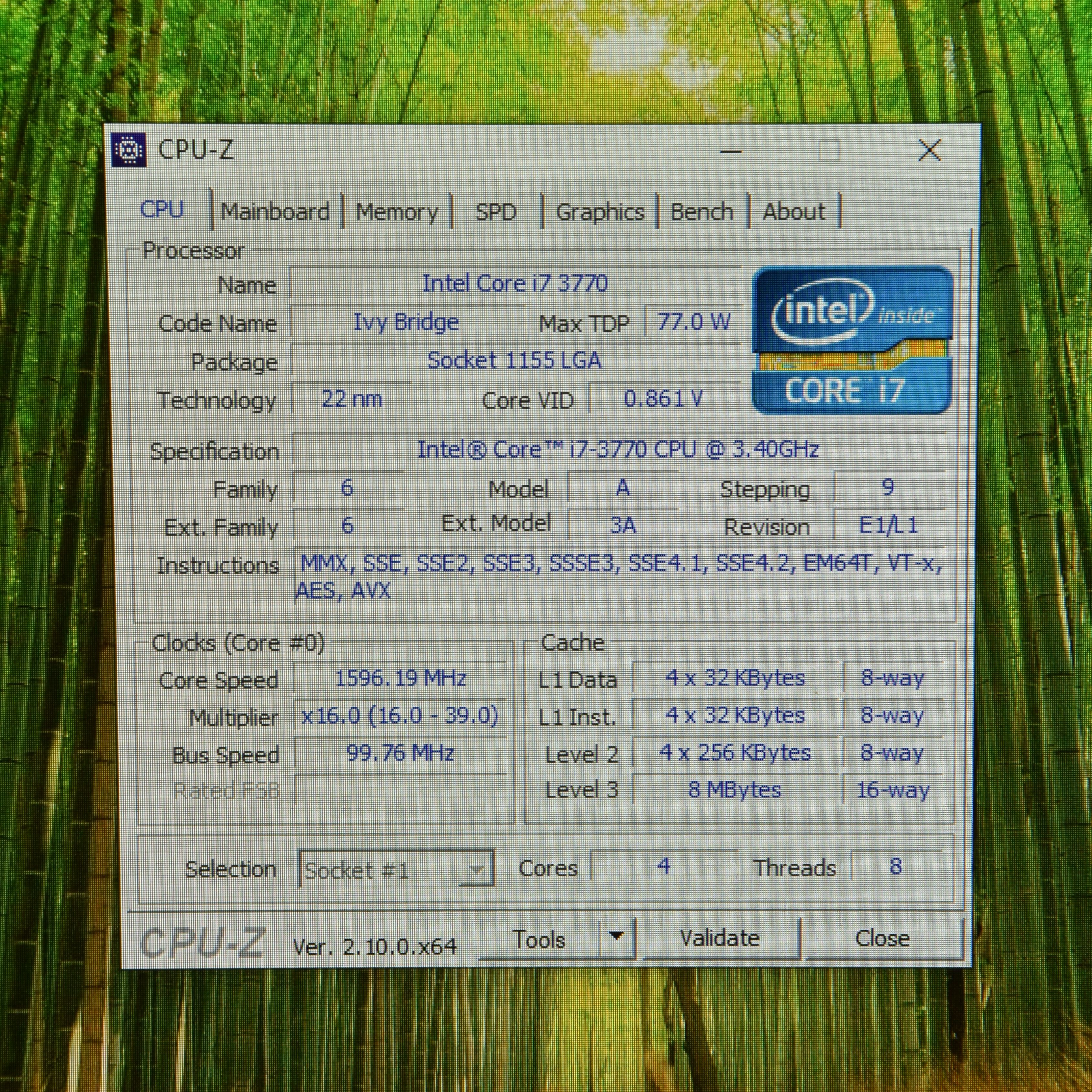Click the 'Specification' label
Viewport: 1092px width, 1092px height.
tap(215, 452)
